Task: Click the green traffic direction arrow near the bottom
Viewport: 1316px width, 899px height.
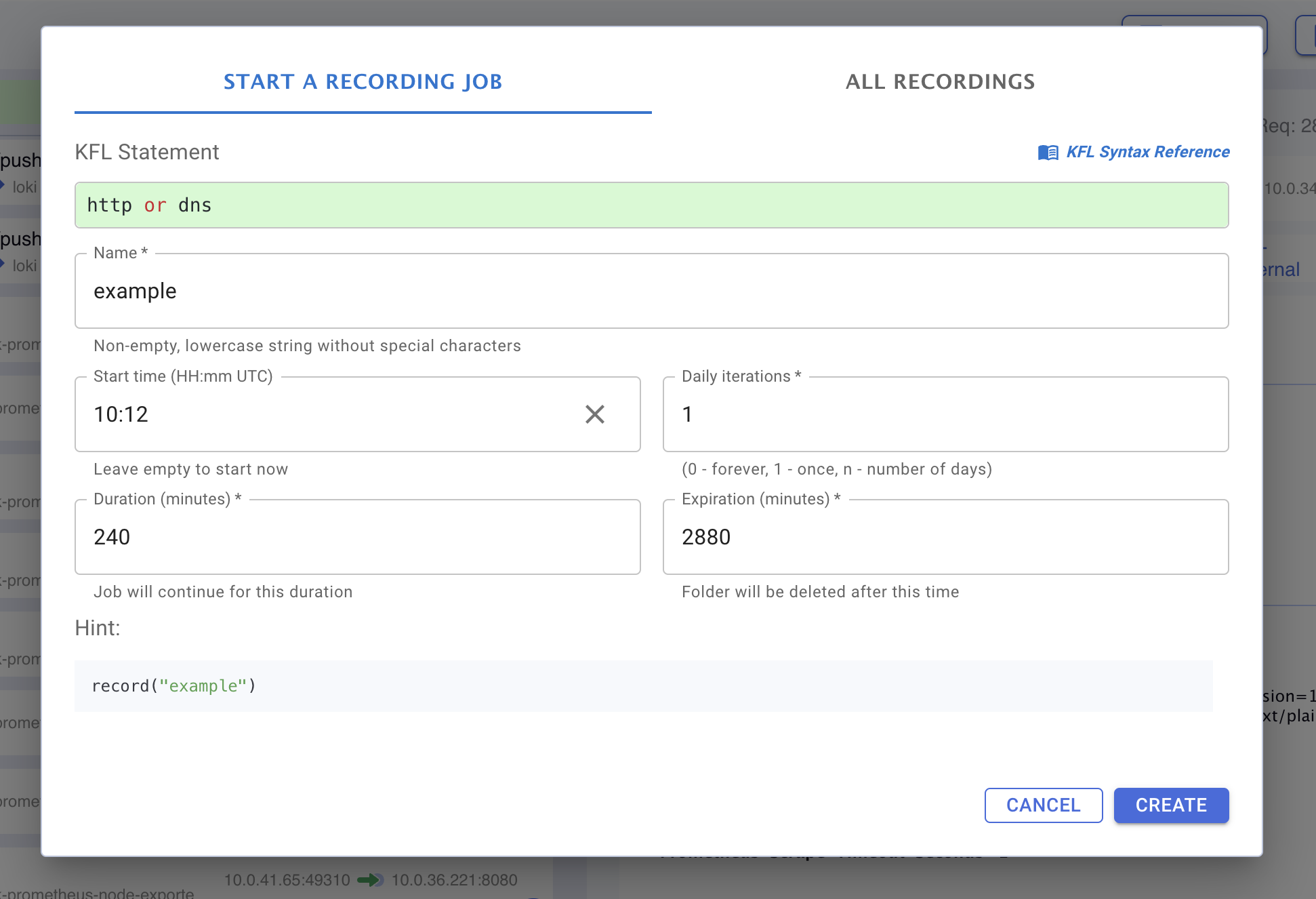Action: pos(371,880)
